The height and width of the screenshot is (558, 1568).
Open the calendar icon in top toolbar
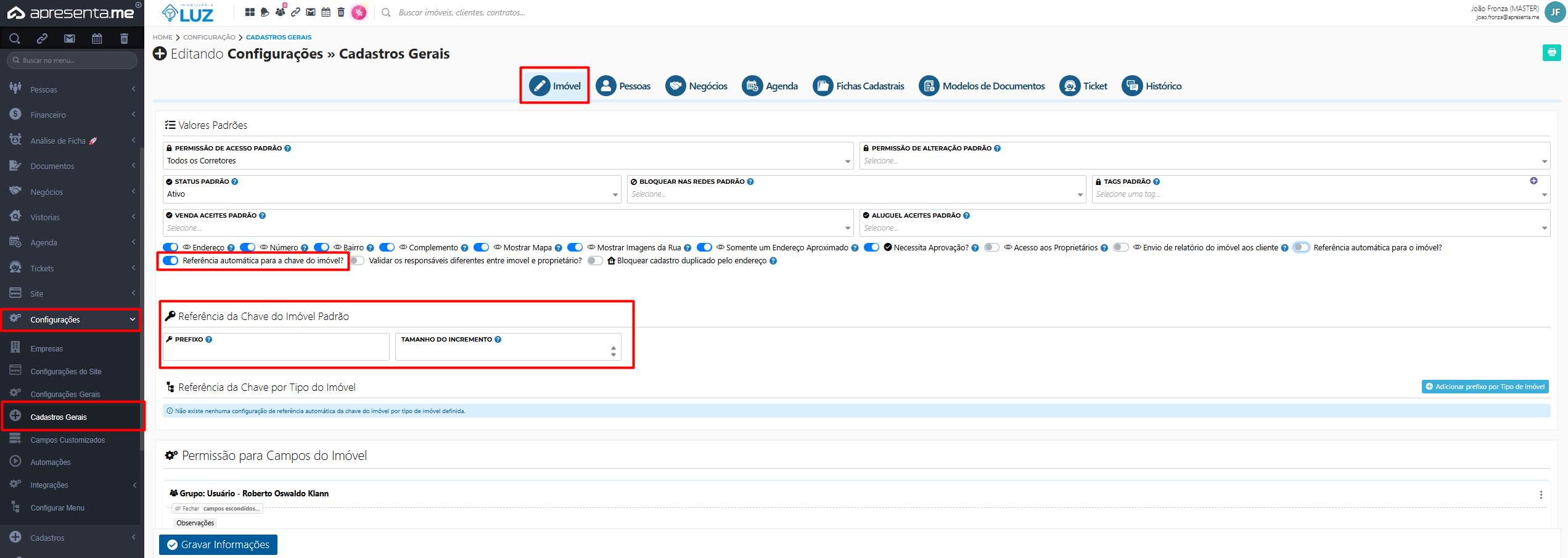[x=326, y=12]
